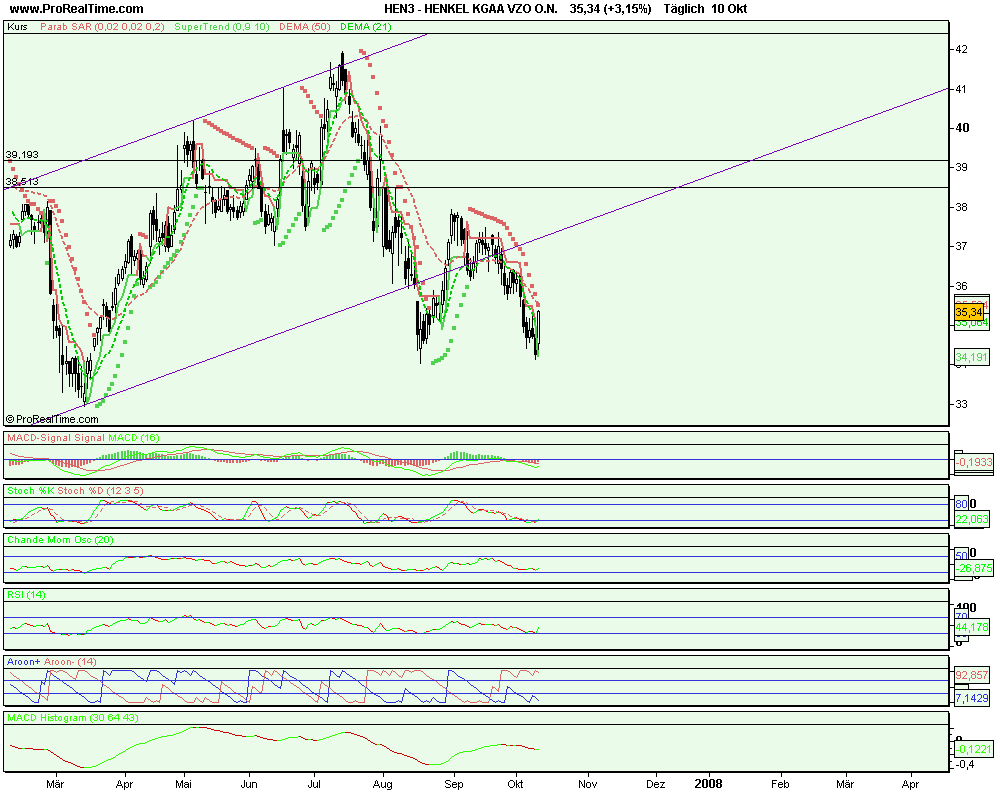Click the Dez month label on time axis
This screenshot has width=1000, height=800.
coord(655,784)
